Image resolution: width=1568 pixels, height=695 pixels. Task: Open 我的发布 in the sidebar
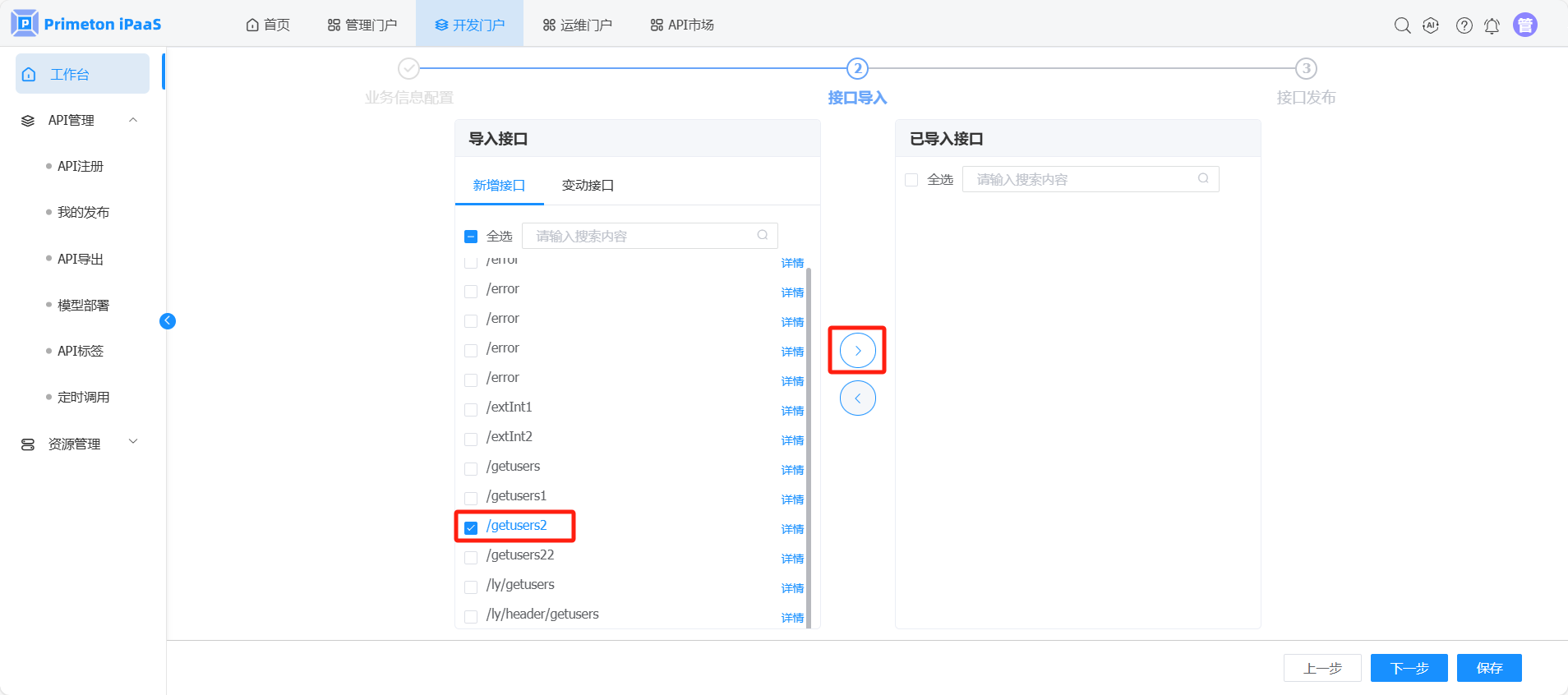click(x=83, y=212)
